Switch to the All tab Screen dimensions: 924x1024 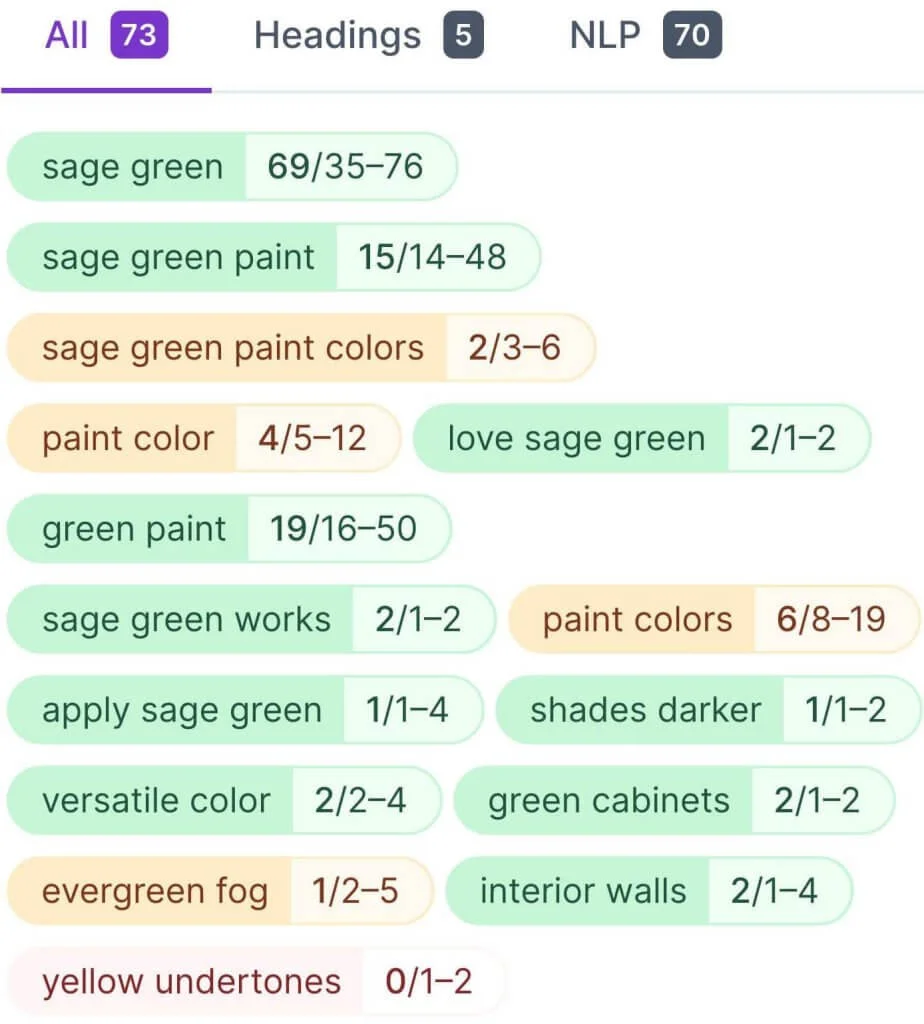[68, 37]
